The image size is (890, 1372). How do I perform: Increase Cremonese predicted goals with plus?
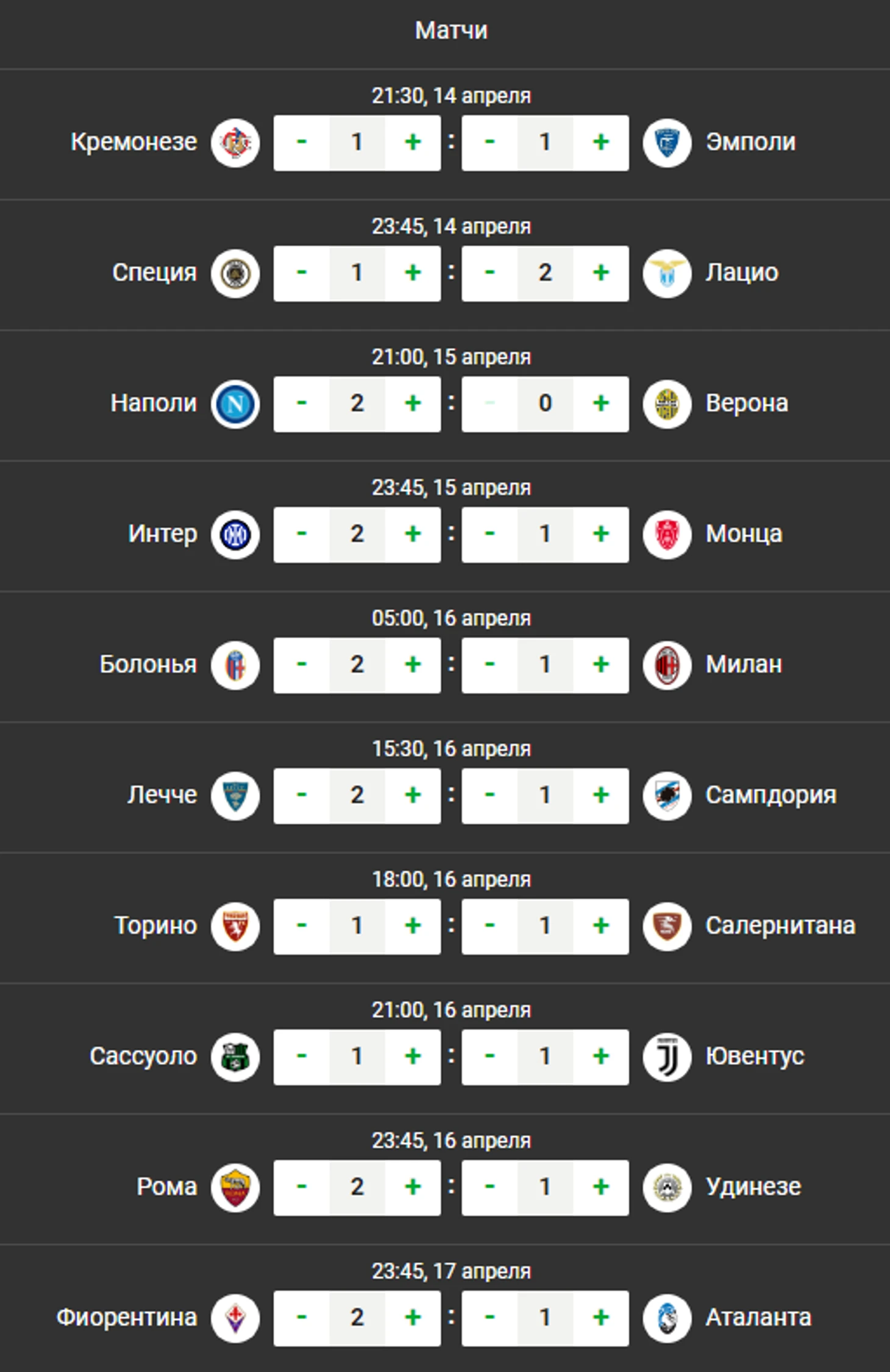413,143
